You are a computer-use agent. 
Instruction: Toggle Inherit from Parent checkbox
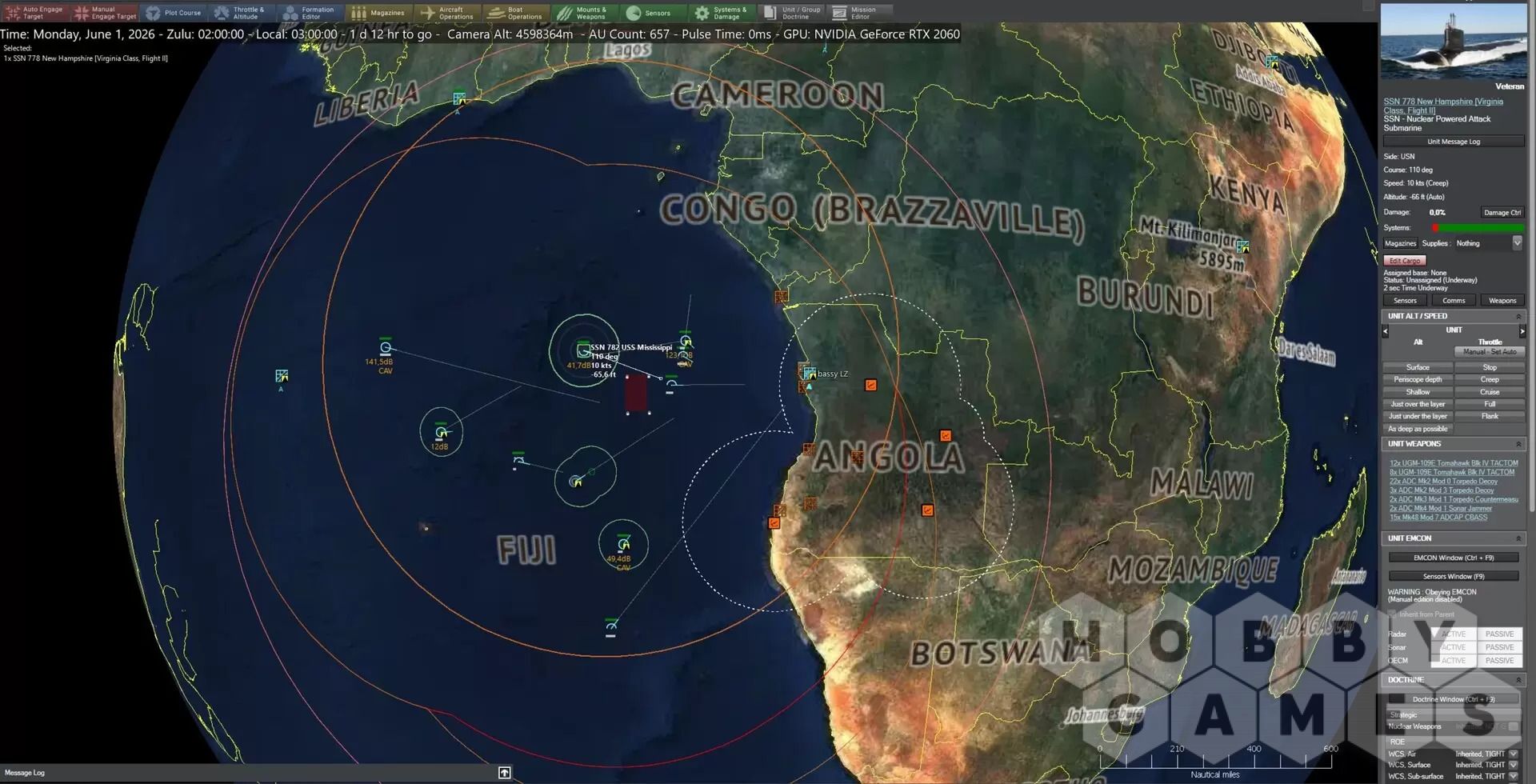[x=1392, y=614]
